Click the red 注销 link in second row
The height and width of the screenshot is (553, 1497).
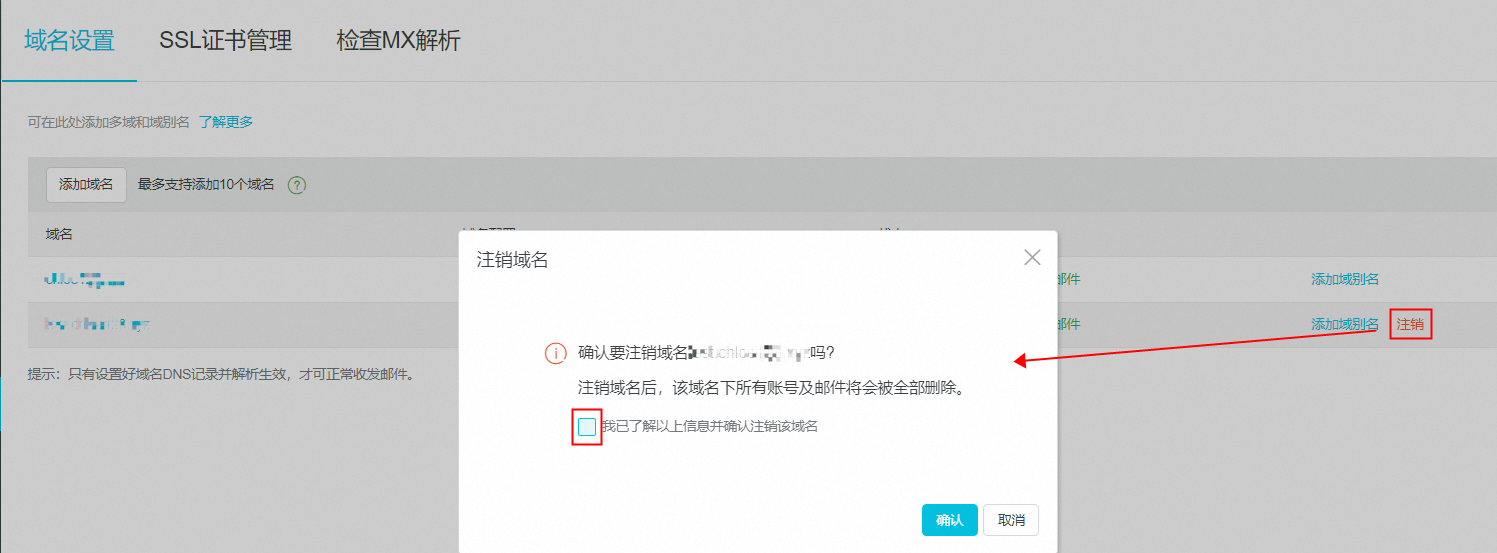click(x=1410, y=324)
